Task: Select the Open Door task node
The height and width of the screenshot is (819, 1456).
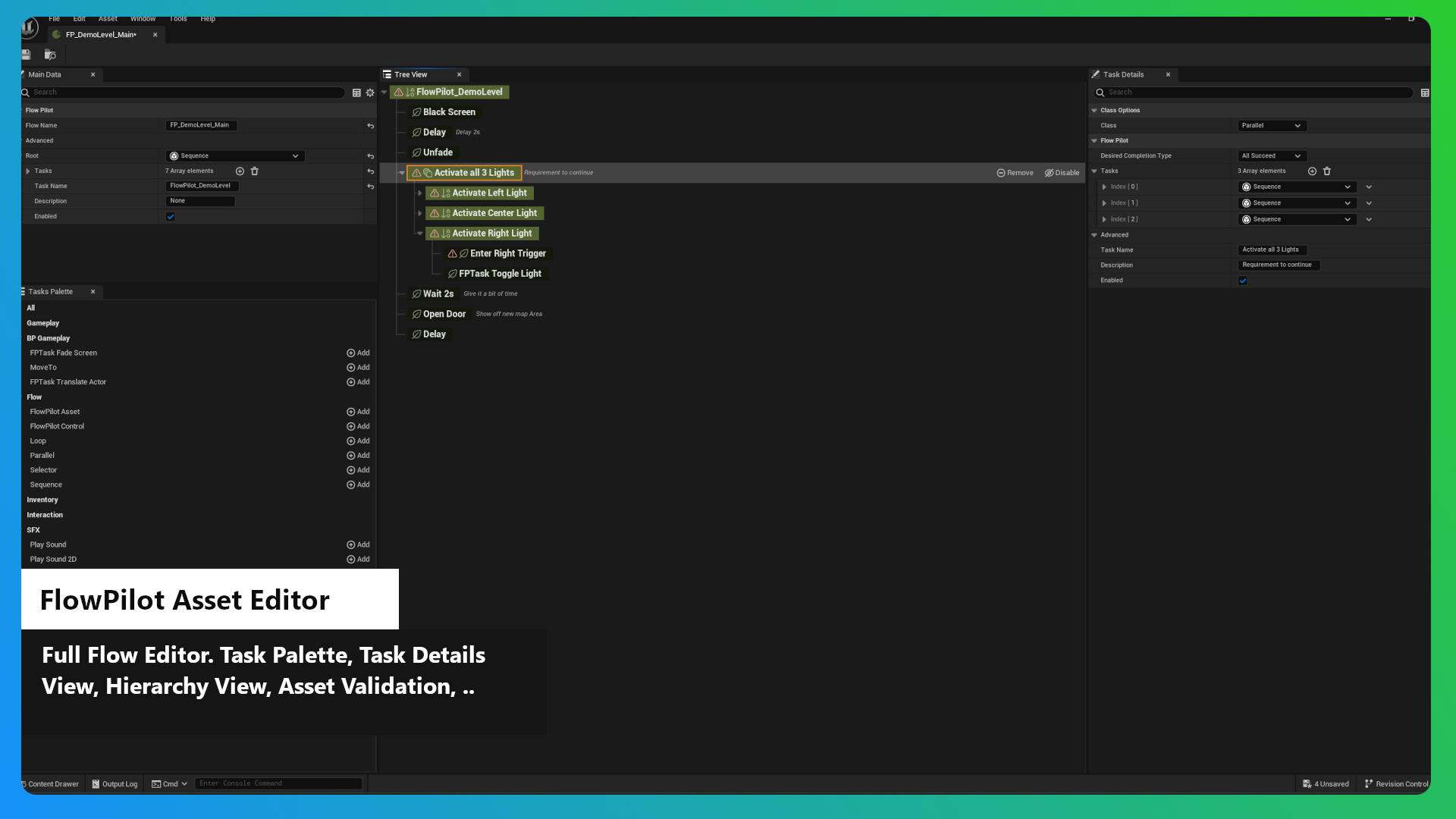Action: point(444,314)
